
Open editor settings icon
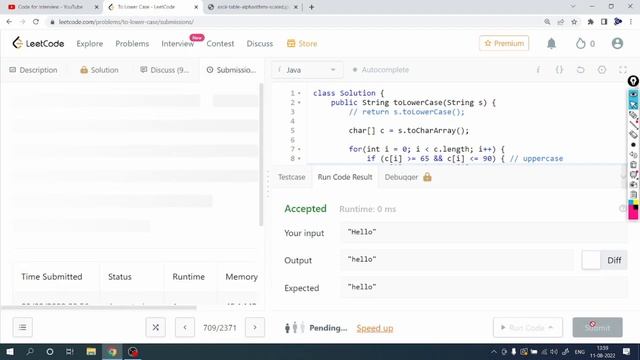coord(602,70)
